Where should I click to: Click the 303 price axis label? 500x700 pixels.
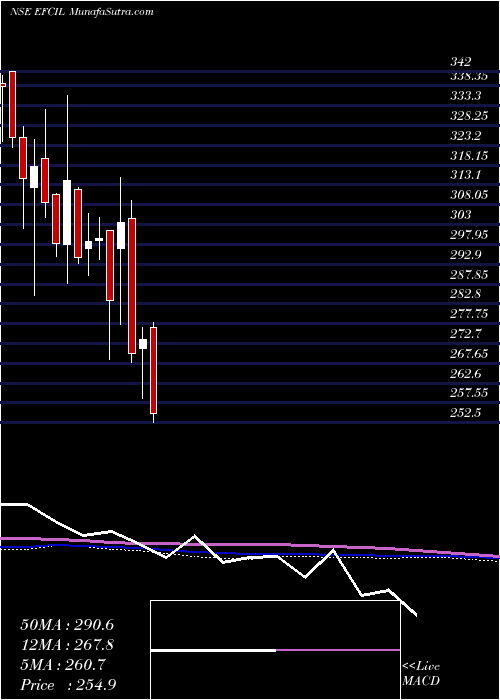point(462,215)
